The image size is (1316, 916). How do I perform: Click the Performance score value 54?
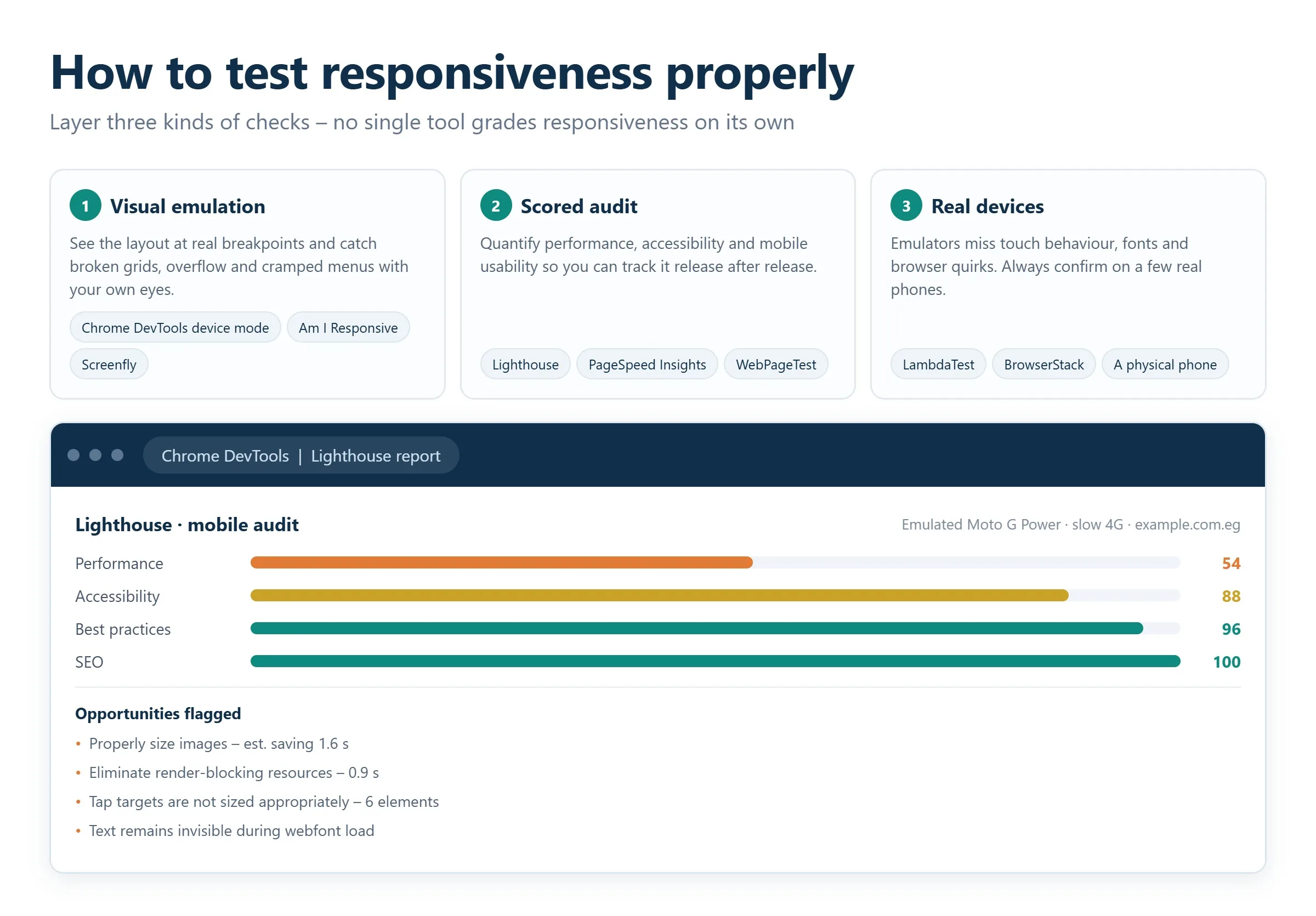[1230, 563]
